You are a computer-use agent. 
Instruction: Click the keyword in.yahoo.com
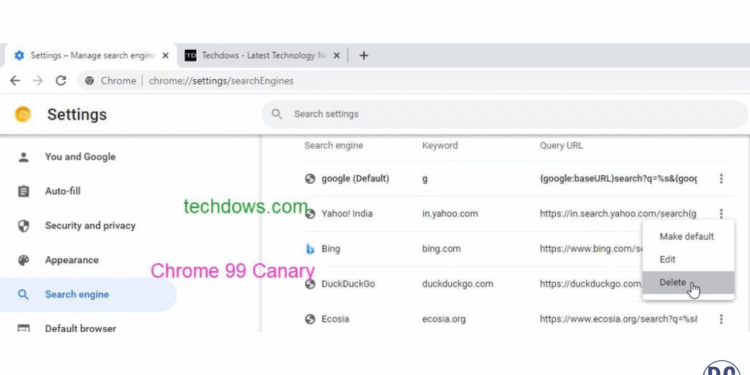coord(450,214)
